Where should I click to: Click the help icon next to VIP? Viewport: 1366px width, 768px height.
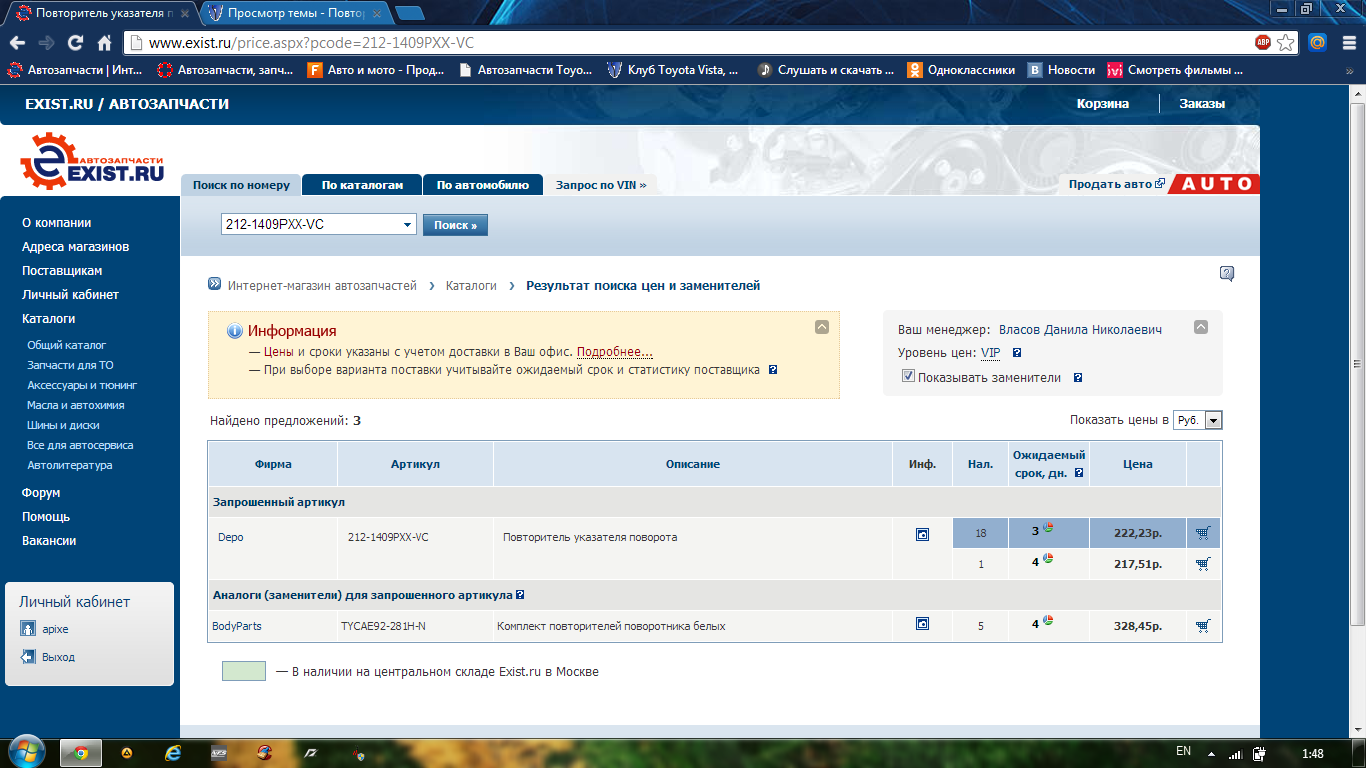pyautogui.click(x=1017, y=353)
